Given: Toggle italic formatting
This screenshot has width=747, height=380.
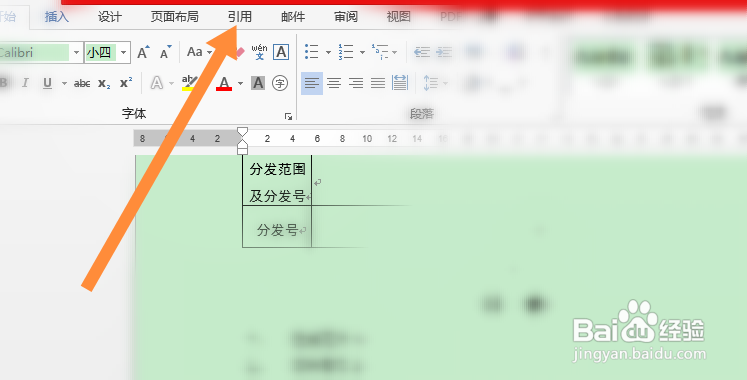Looking at the screenshot, I should (x=25, y=83).
